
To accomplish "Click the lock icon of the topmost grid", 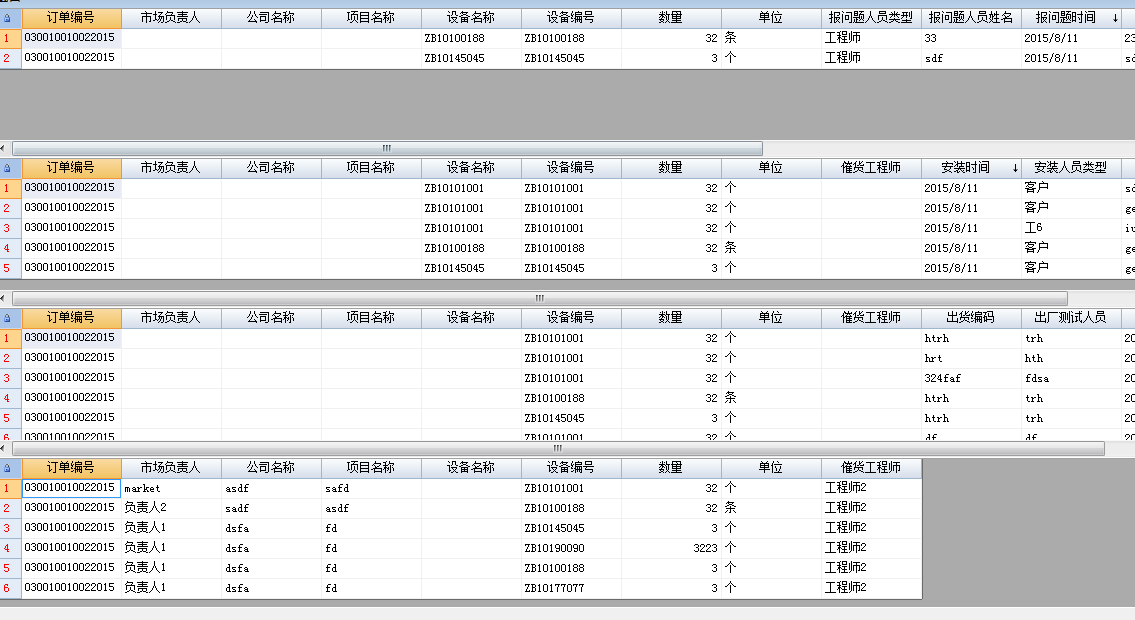I will point(7,18).
